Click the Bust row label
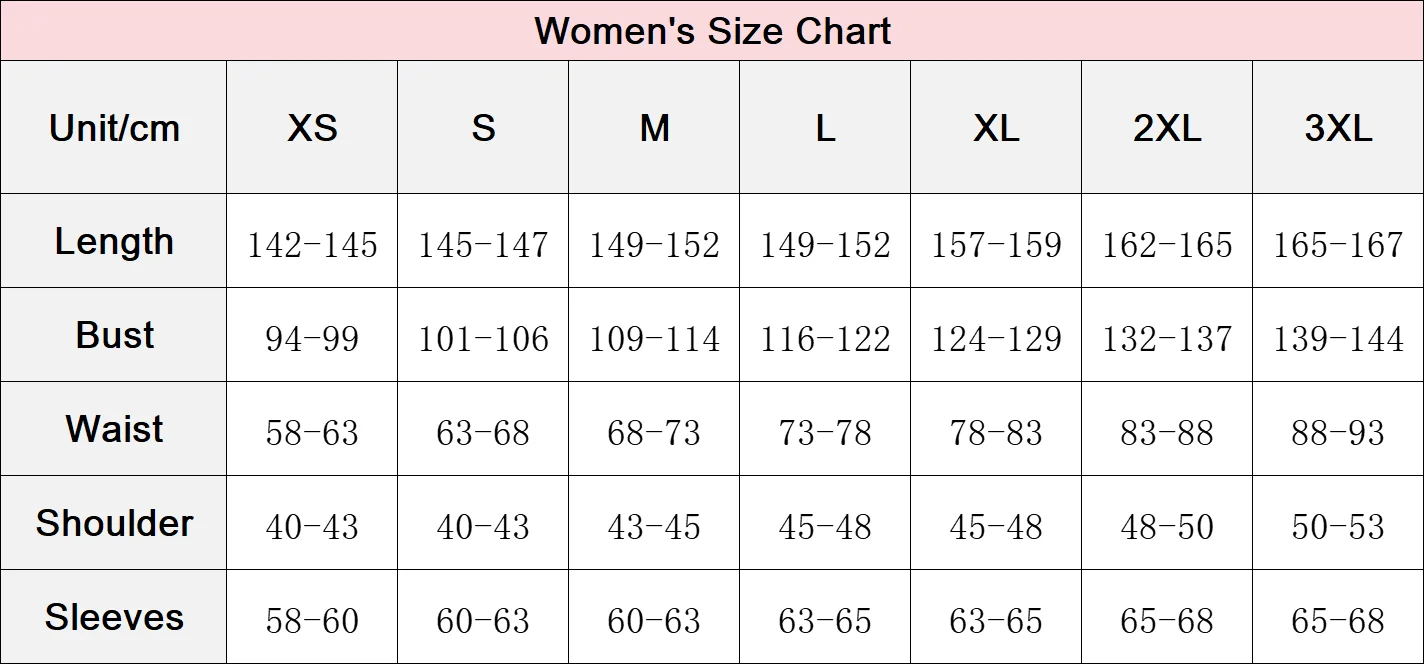 (114, 335)
